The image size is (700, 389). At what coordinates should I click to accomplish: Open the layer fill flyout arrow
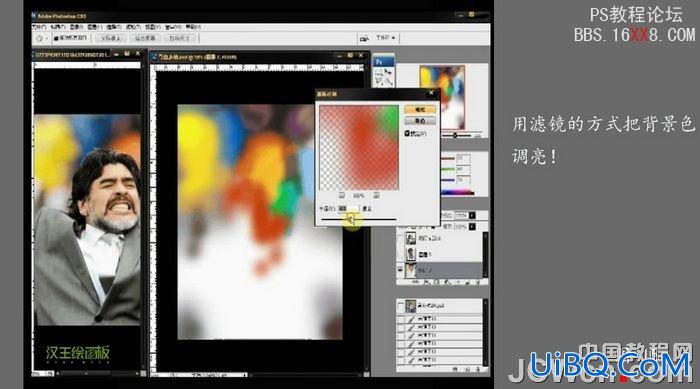tap(472, 227)
